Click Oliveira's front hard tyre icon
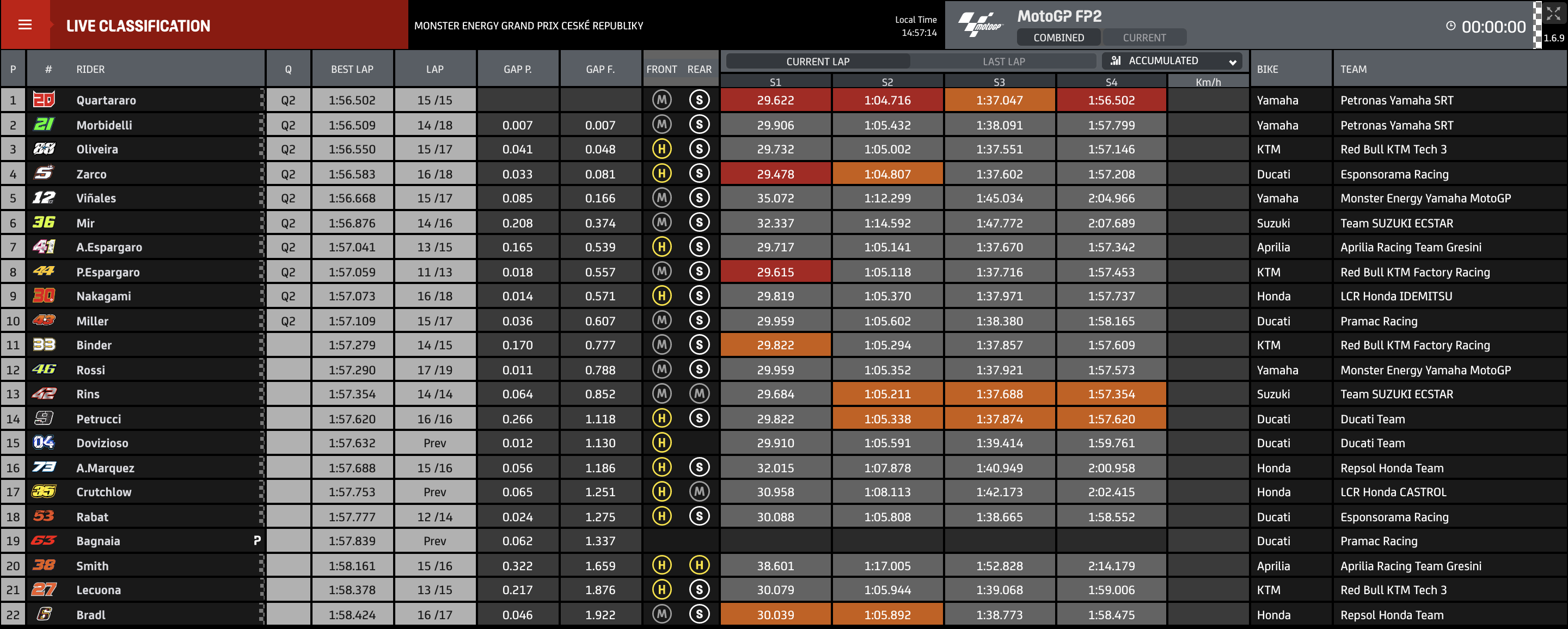The image size is (1568, 629). tap(661, 149)
